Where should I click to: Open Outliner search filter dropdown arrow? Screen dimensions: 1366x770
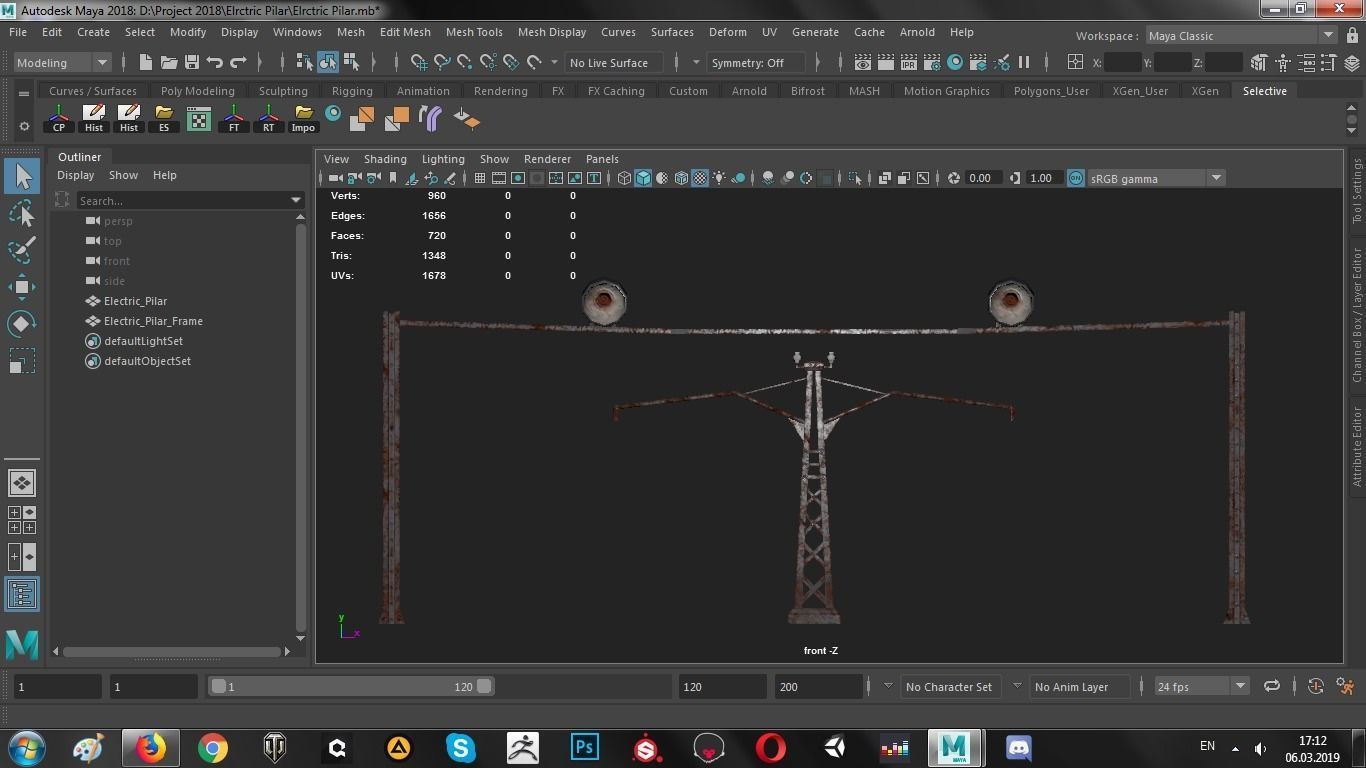click(x=295, y=200)
